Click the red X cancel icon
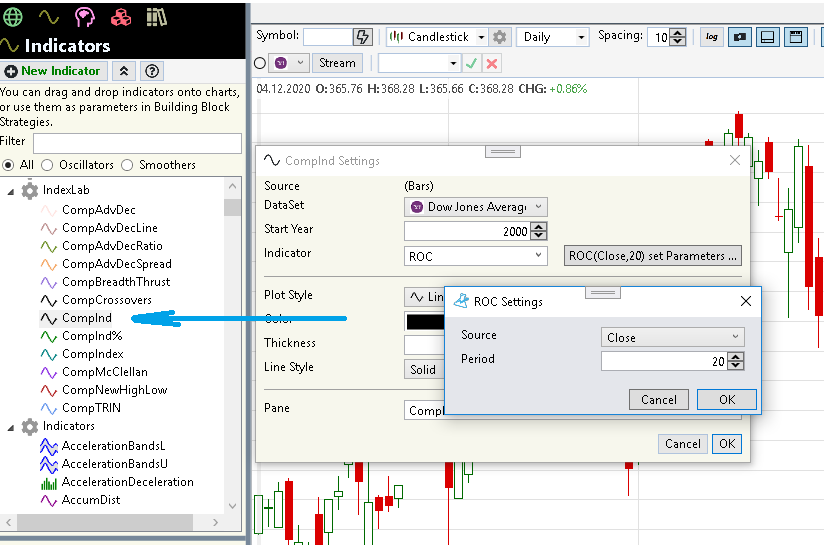Image resolution: width=824 pixels, height=545 pixels. (492, 64)
